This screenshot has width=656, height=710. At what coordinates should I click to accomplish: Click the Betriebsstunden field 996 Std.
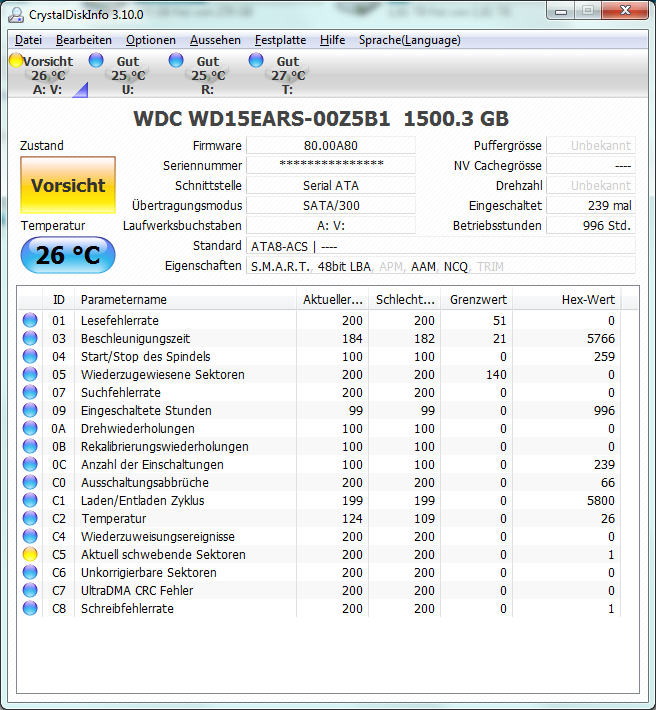(591, 225)
